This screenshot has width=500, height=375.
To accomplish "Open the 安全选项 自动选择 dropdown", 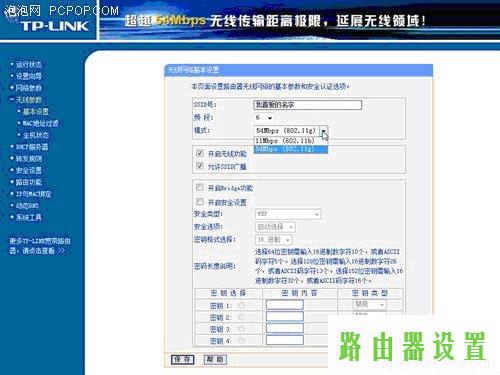I will click(275, 227).
